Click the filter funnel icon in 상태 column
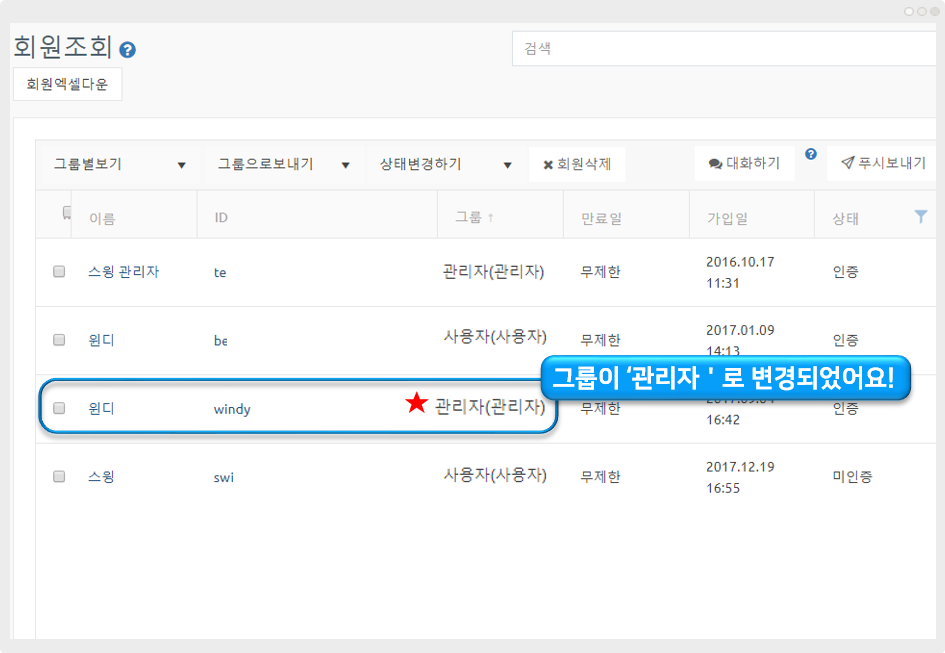 click(x=921, y=216)
